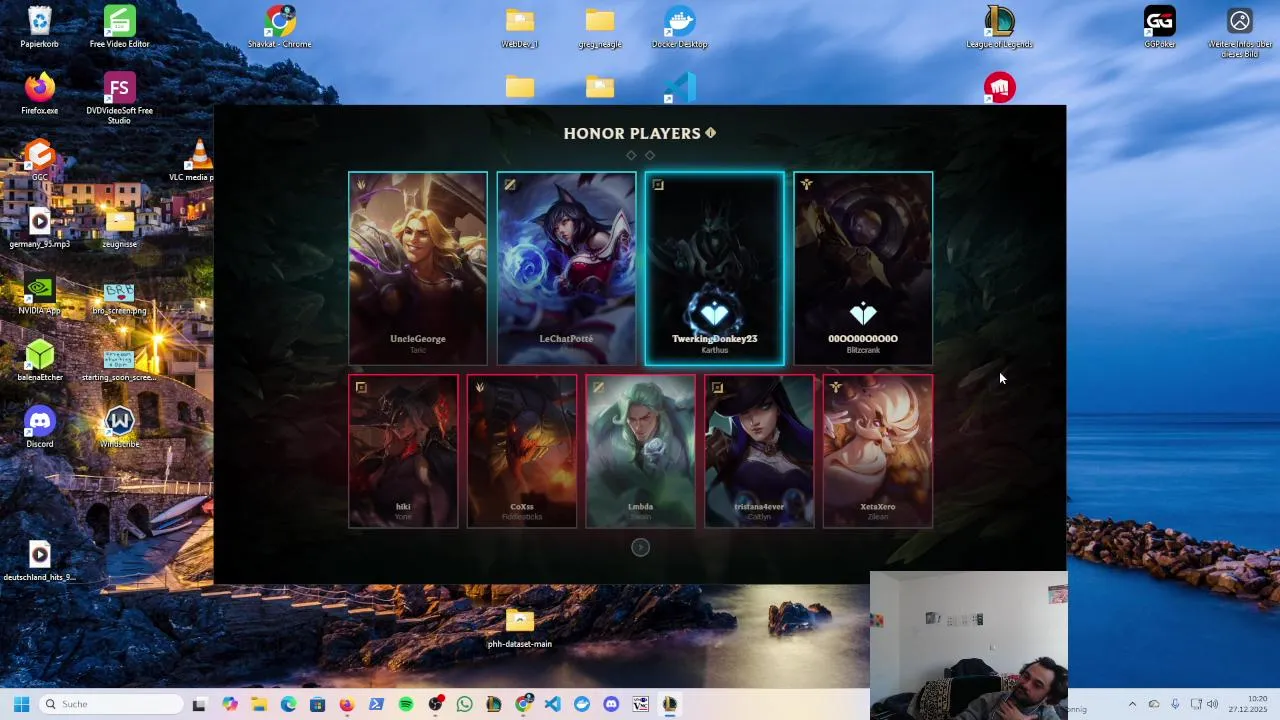Open GGC desktop shortcut

point(40,160)
